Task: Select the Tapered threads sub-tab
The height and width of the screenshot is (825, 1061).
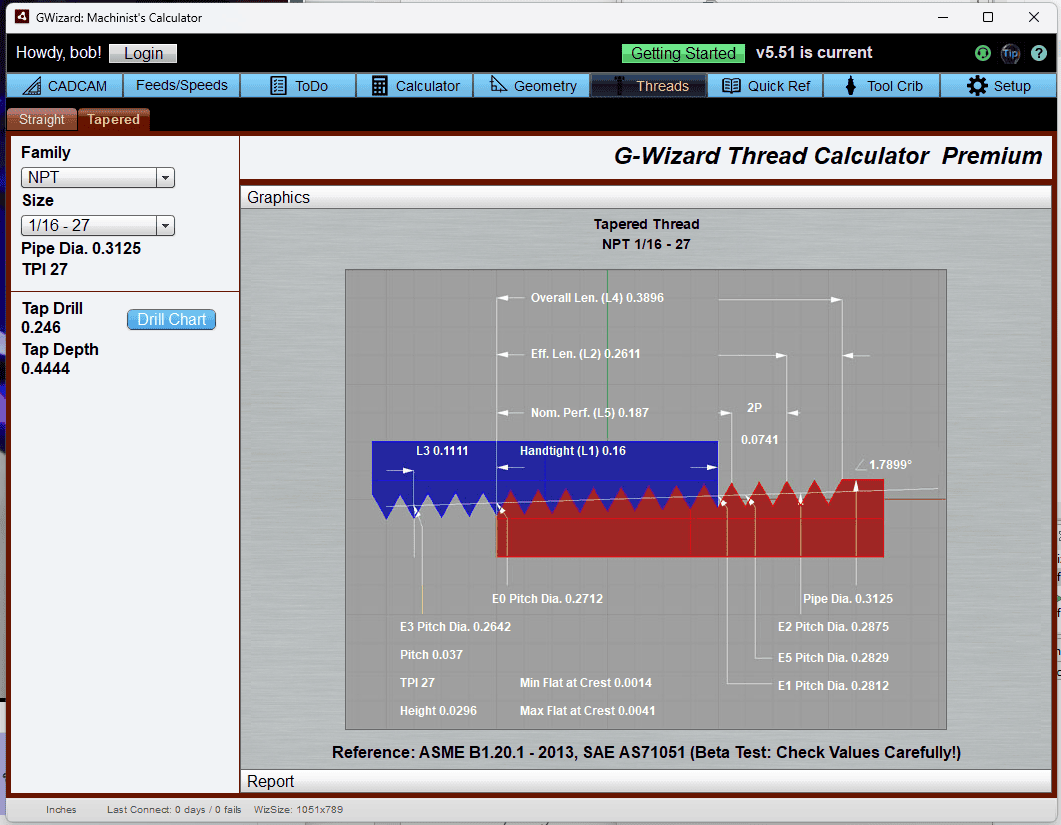Action: tap(113, 120)
